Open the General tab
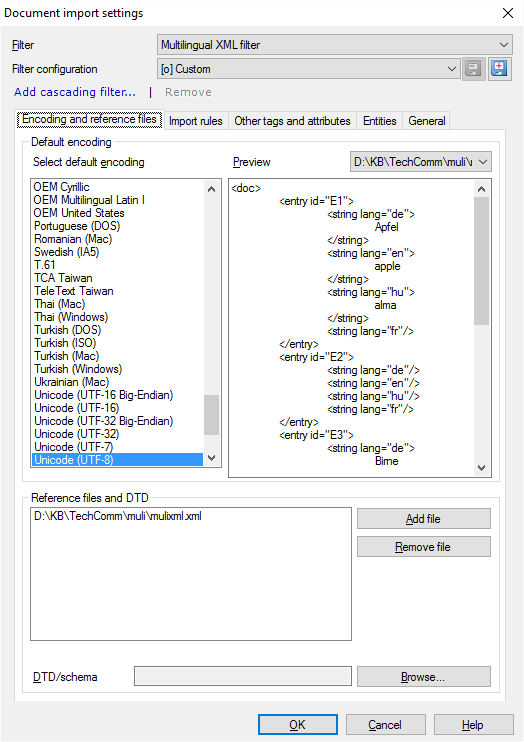The image size is (524, 742). tap(426, 121)
